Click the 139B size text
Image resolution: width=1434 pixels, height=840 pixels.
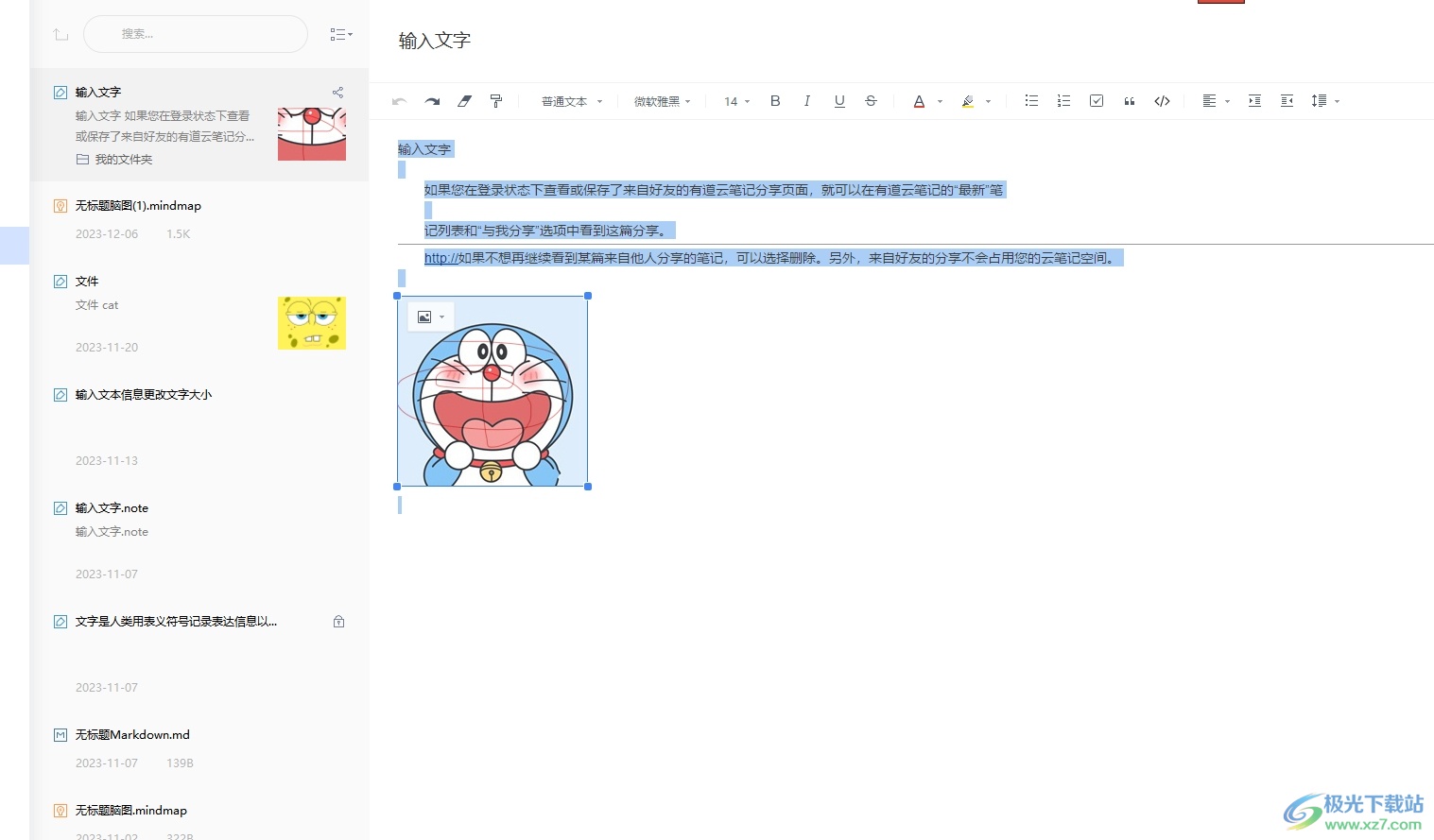[x=180, y=763]
